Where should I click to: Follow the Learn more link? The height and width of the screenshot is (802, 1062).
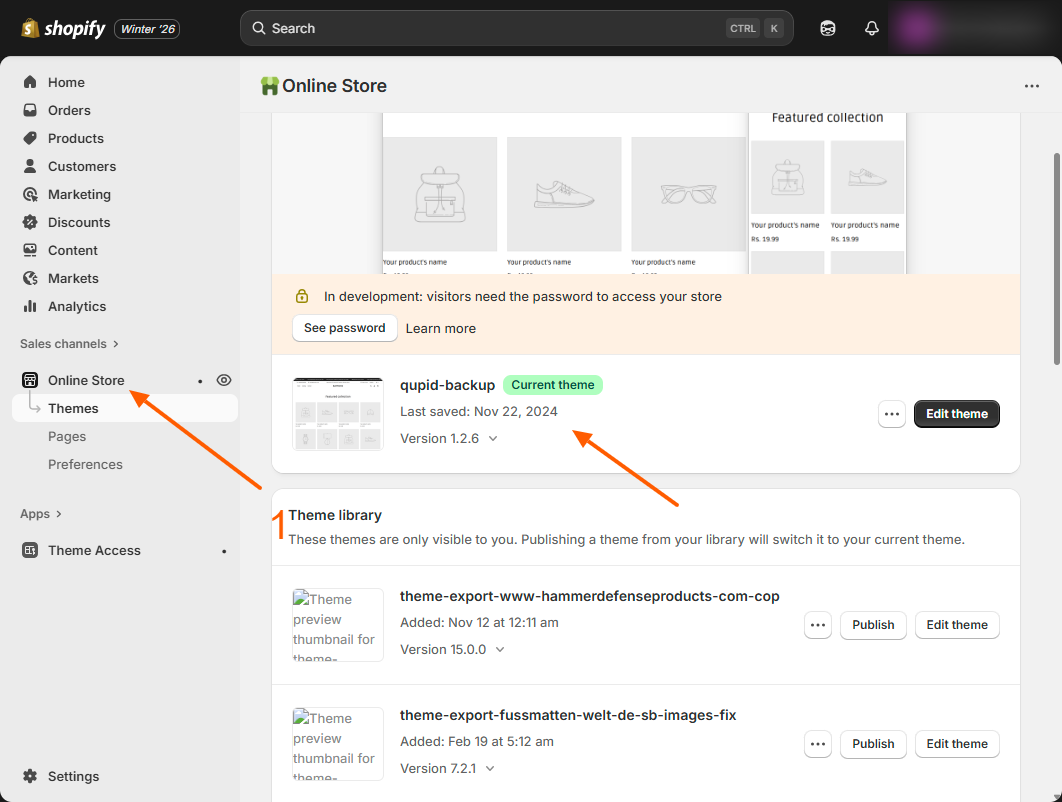click(440, 329)
